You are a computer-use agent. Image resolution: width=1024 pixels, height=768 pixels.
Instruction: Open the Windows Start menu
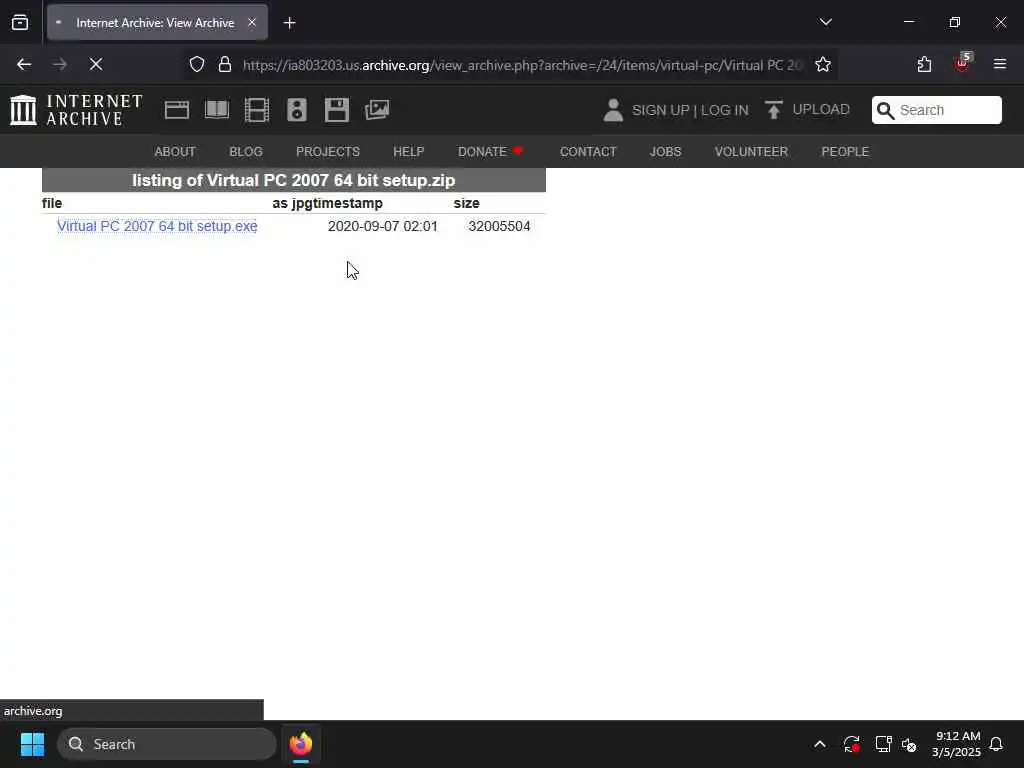tap(32, 744)
